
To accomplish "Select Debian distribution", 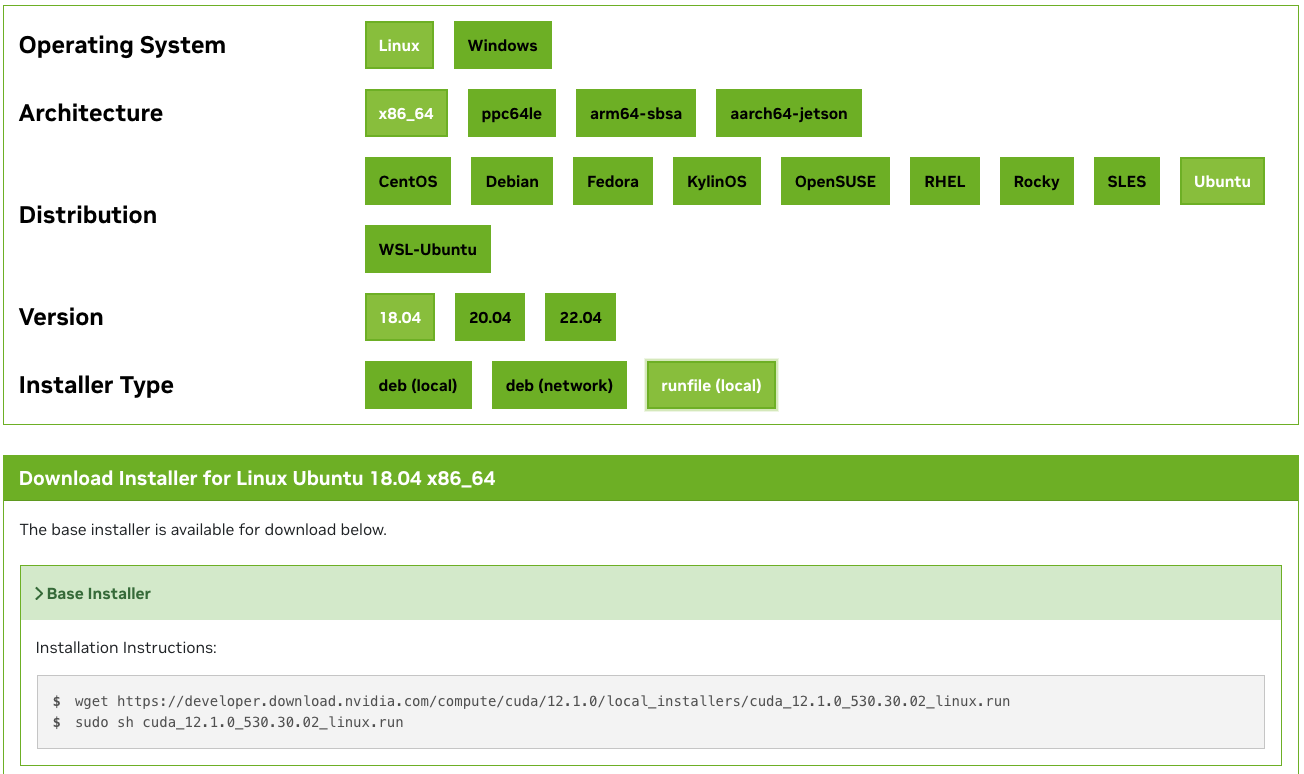I will click(x=512, y=181).
